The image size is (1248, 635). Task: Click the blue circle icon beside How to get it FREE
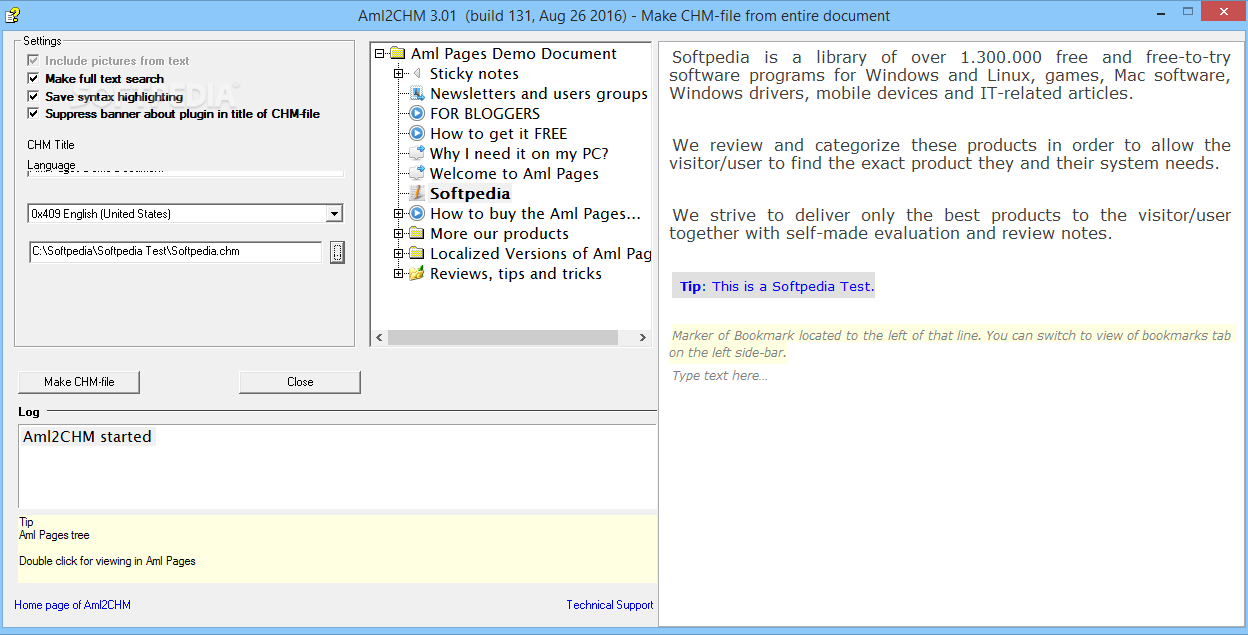417,134
